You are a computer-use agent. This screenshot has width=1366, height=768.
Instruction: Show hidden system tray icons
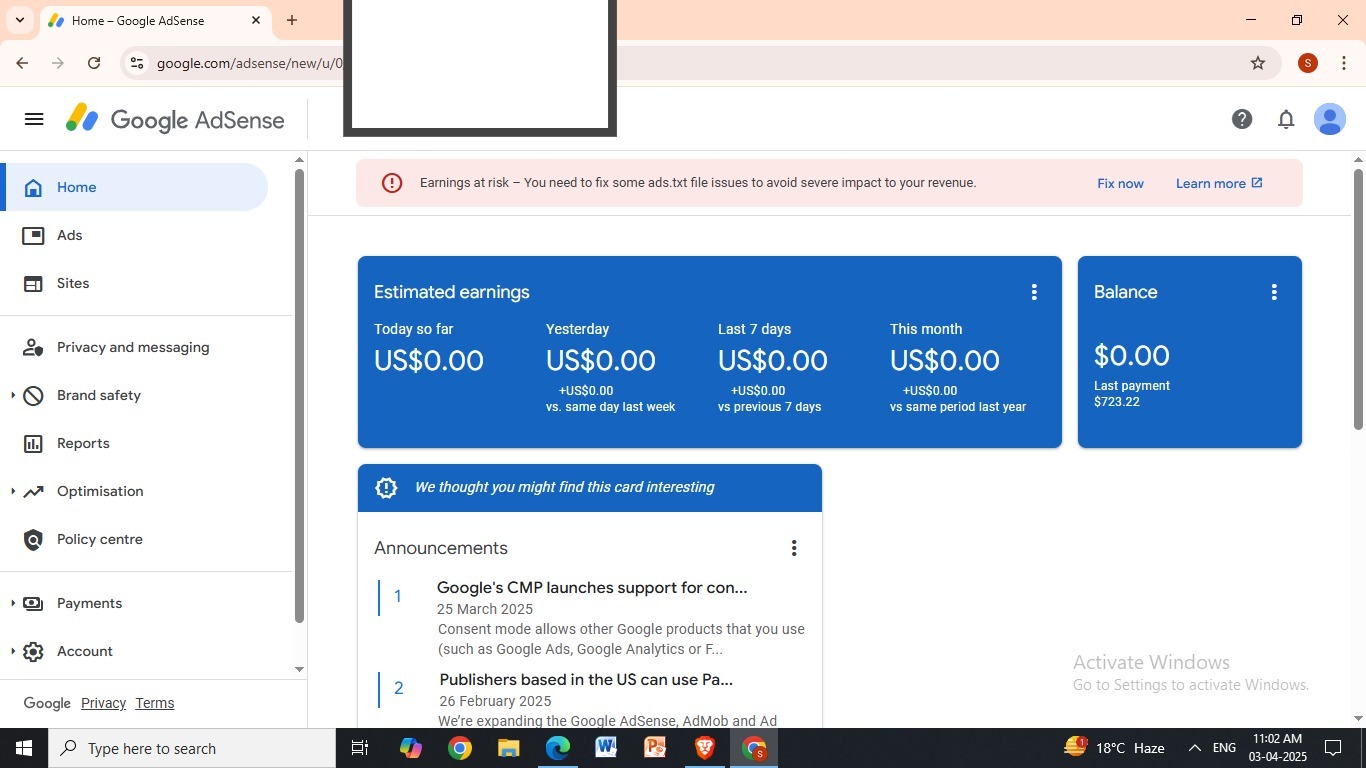(x=1194, y=748)
